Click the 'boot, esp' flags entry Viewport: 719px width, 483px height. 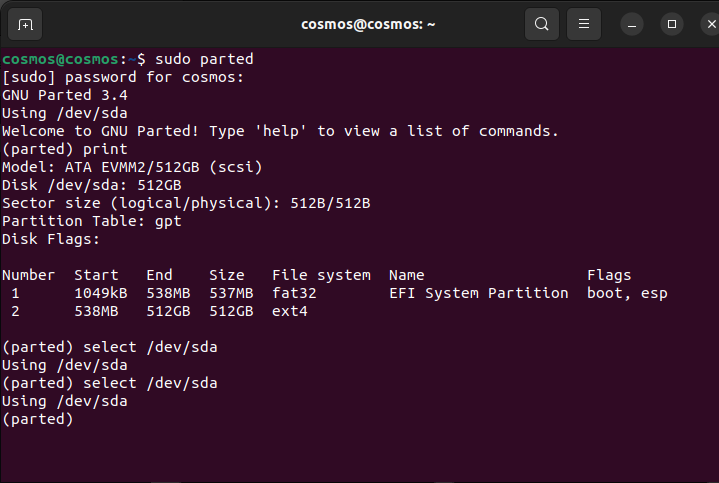[x=626, y=293]
